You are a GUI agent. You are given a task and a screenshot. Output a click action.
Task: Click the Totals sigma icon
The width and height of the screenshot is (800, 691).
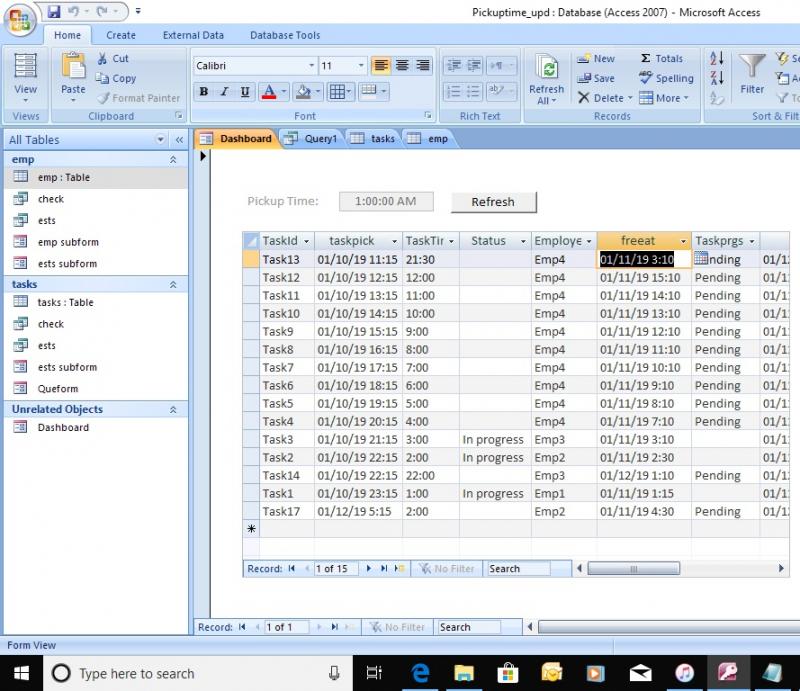645,58
